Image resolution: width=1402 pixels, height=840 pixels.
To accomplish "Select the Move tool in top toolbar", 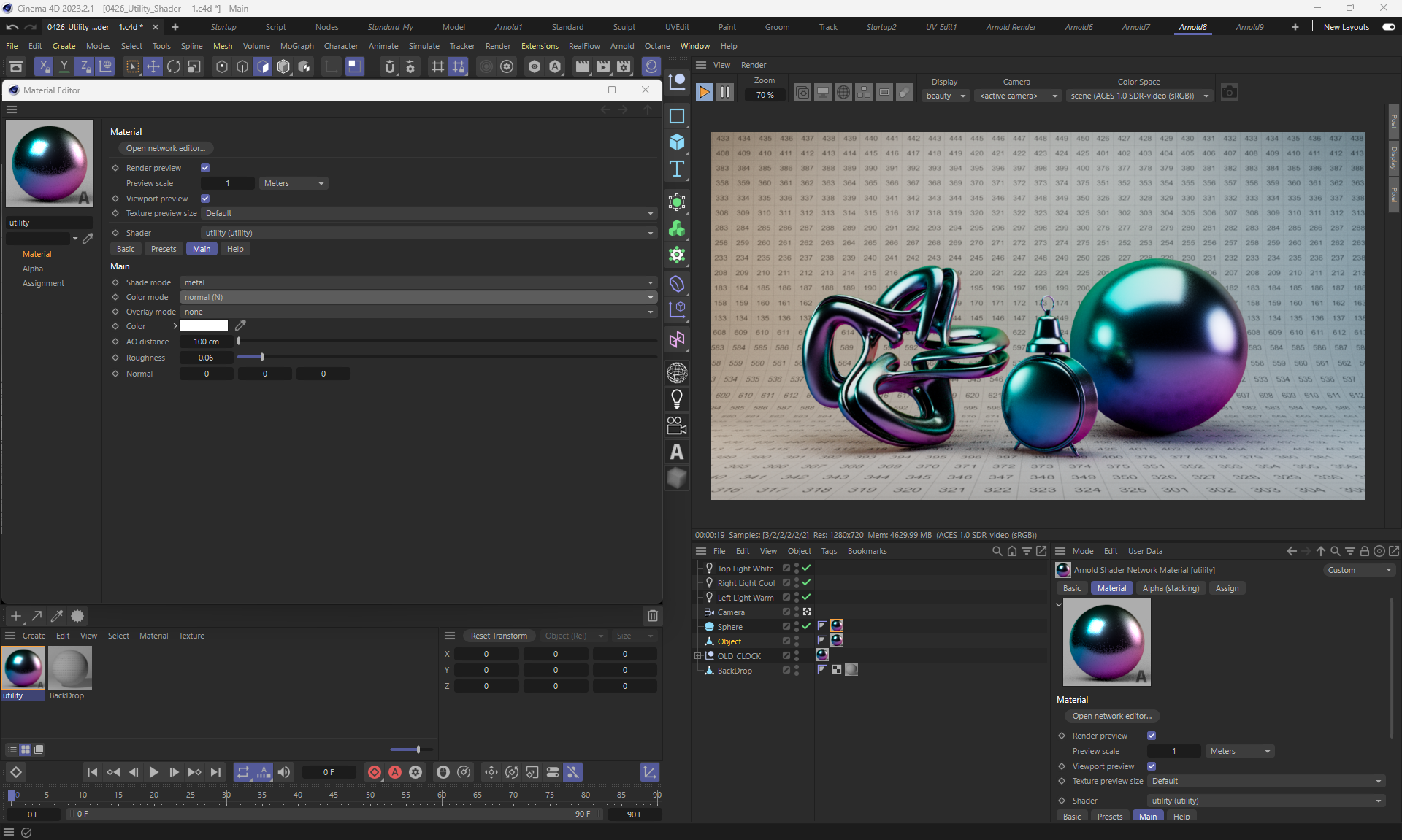I will click(x=153, y=66).
